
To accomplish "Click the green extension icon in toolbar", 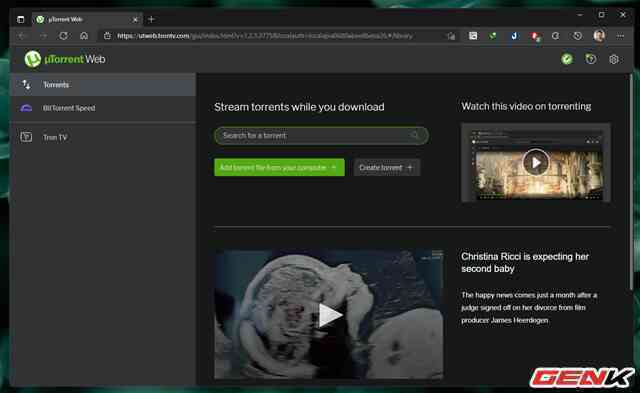I will (493, 36).
